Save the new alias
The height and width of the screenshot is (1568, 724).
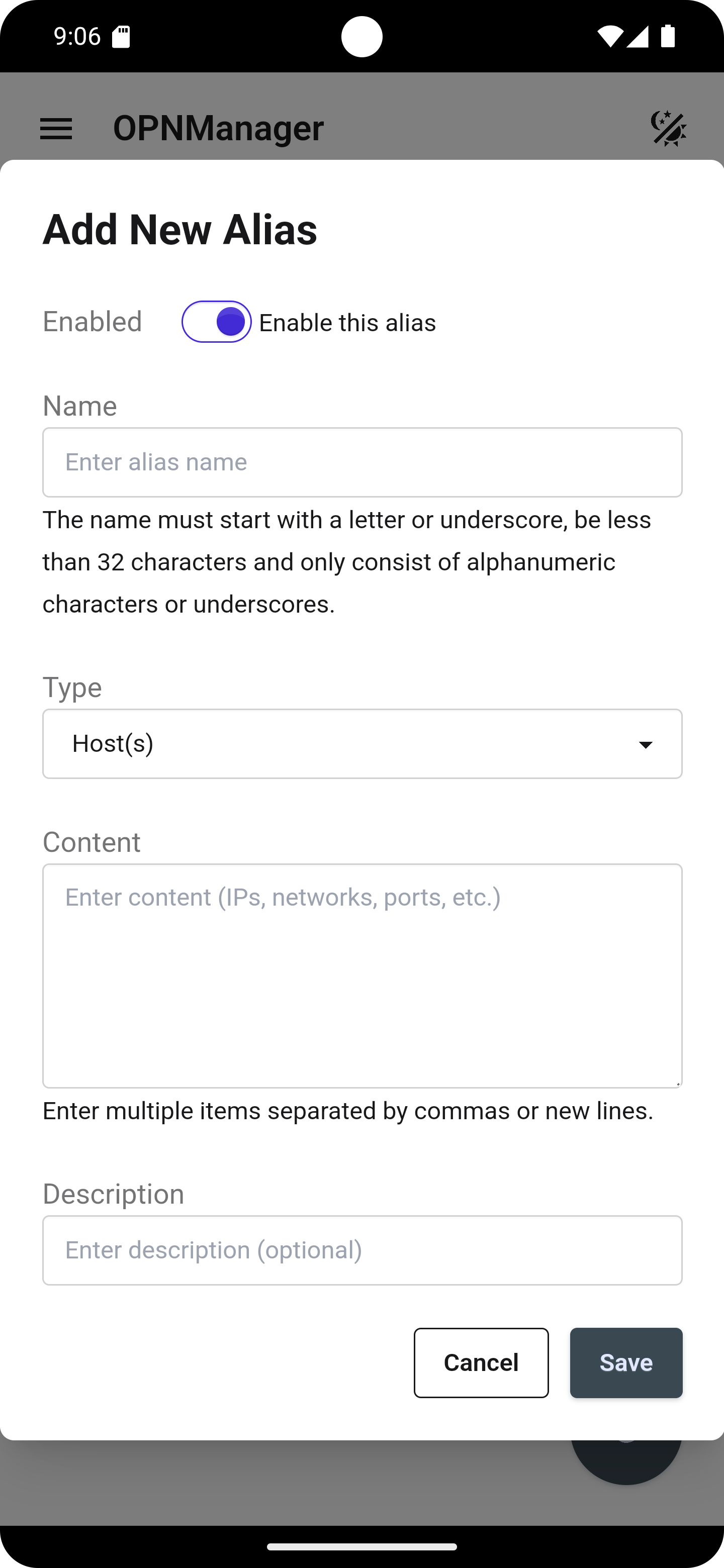[x=625, y=1362]
